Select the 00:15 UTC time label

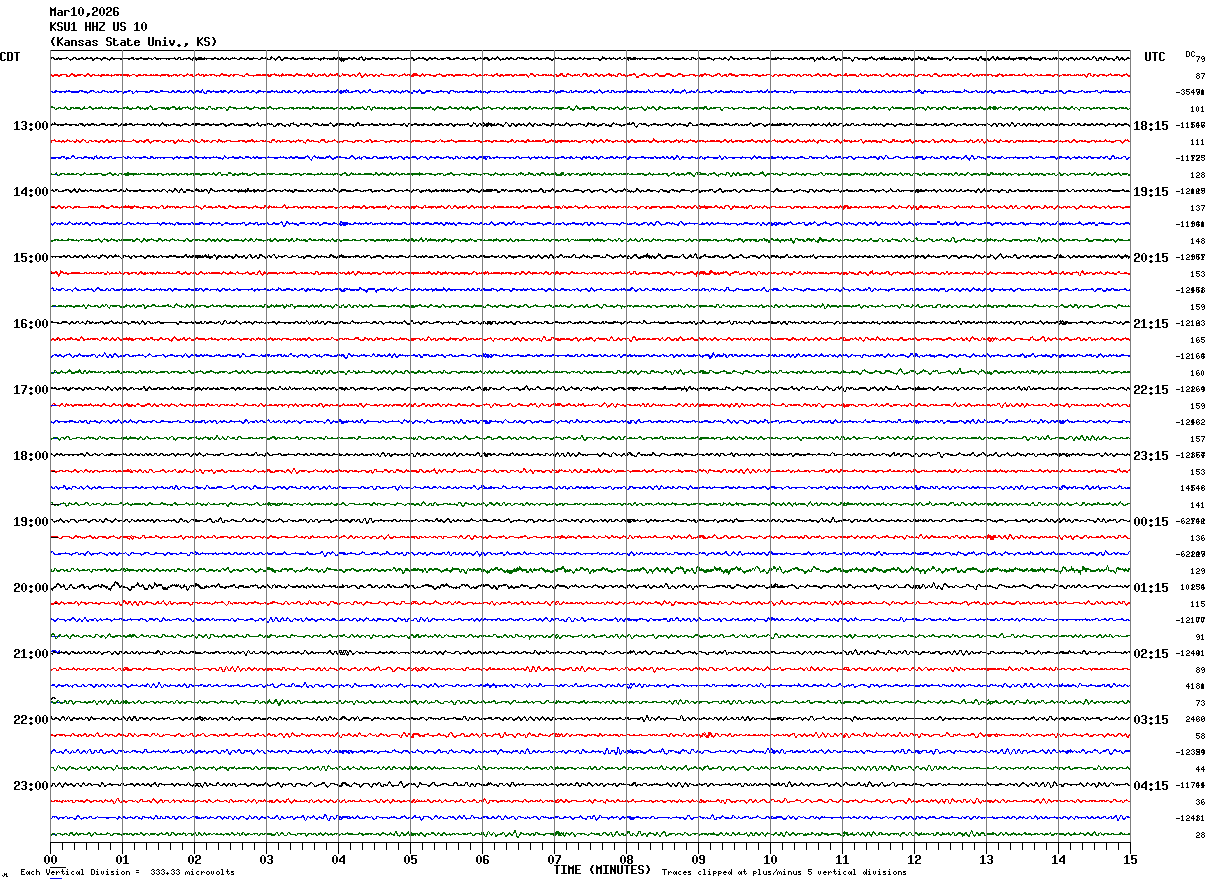(1151, 522)
